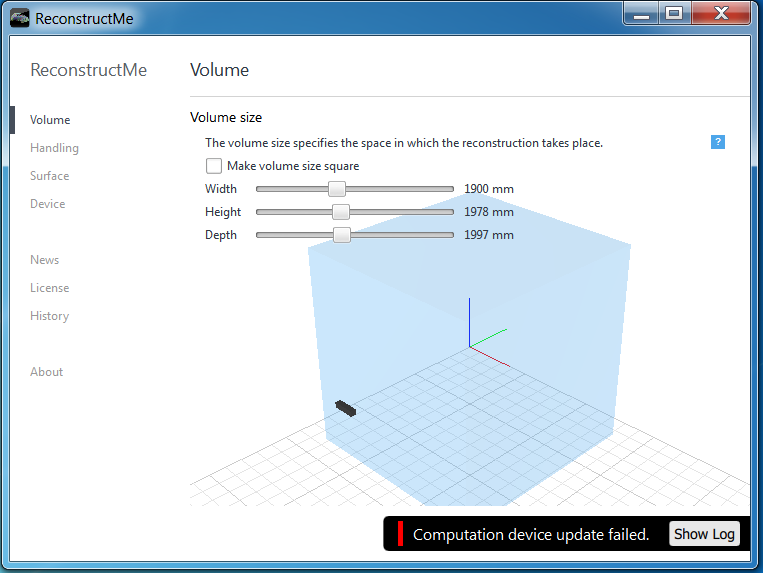Close the ReconstructMe window
This screenshot has height=573, width=763.
(x=721, y=13)
